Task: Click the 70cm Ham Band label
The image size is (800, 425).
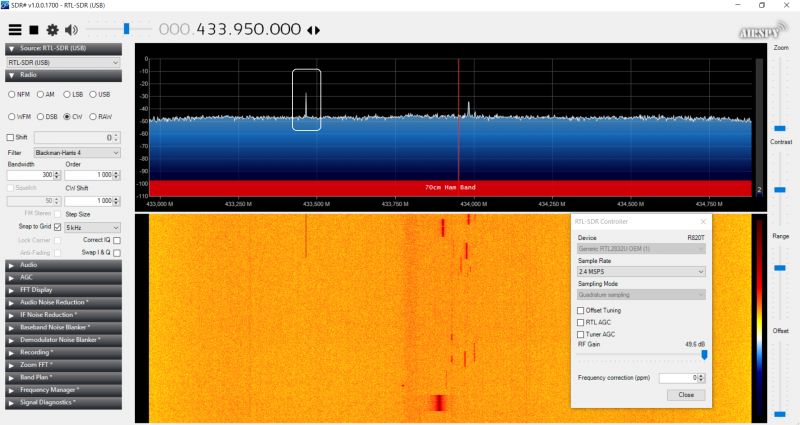Action: pyautogui.click(x=450, y=188)
